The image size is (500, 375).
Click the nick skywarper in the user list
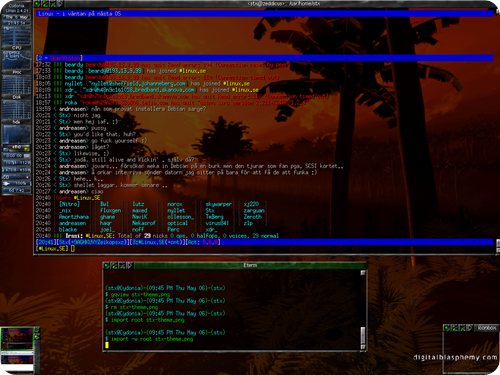(219, 204)
